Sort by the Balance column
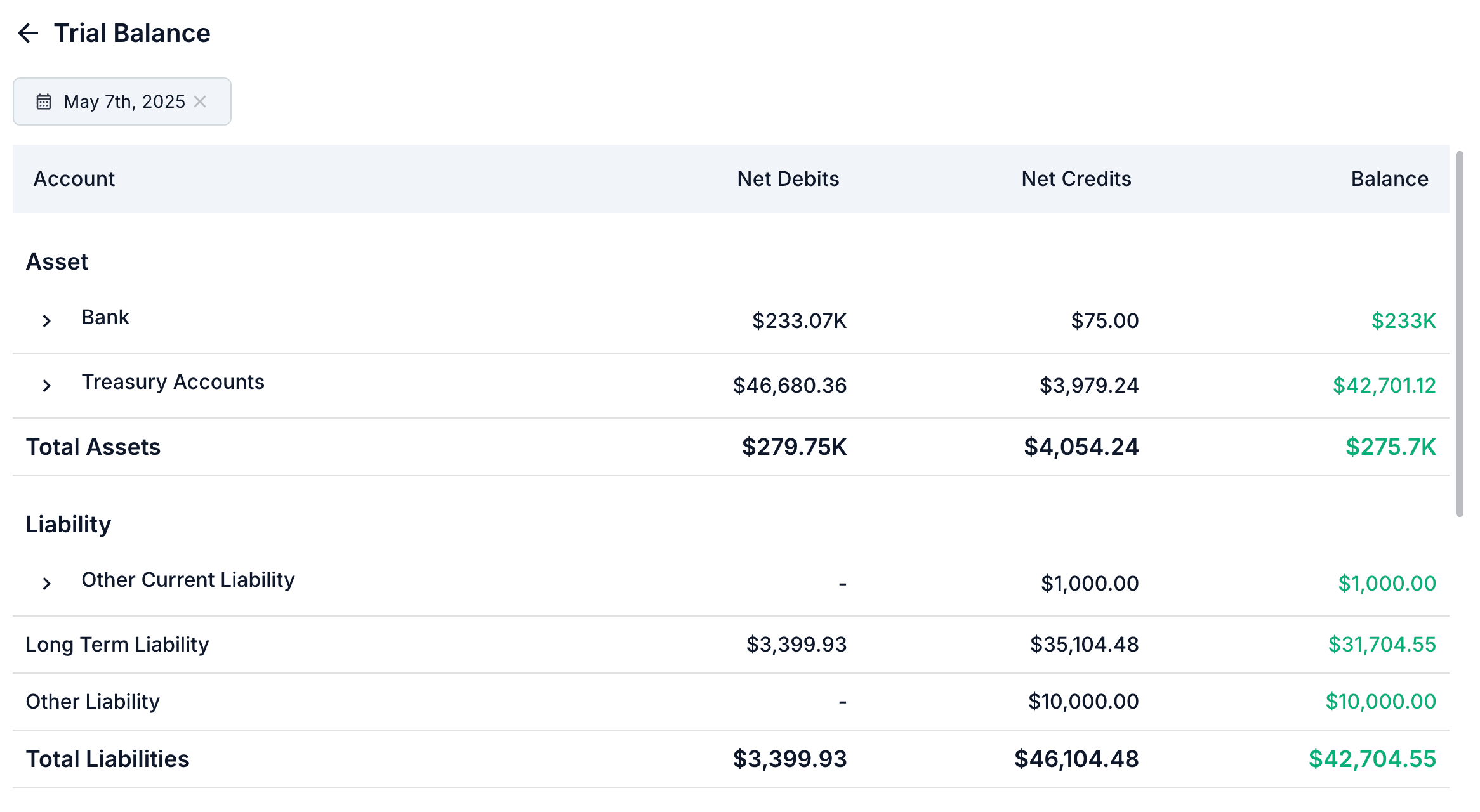Viewport: 1480px width, 812px height. pyautogui.click(x=1390, y=179)
